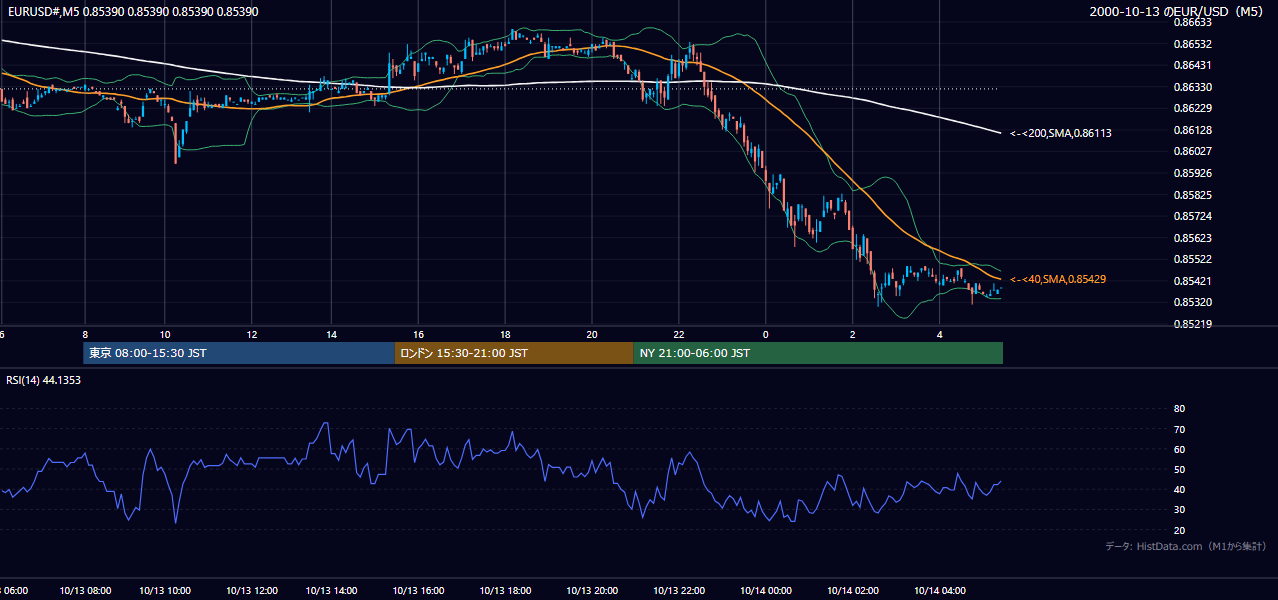Click price axis label 0.85825
Viewport: 1278px width, 600px height.
point(1192,195)
